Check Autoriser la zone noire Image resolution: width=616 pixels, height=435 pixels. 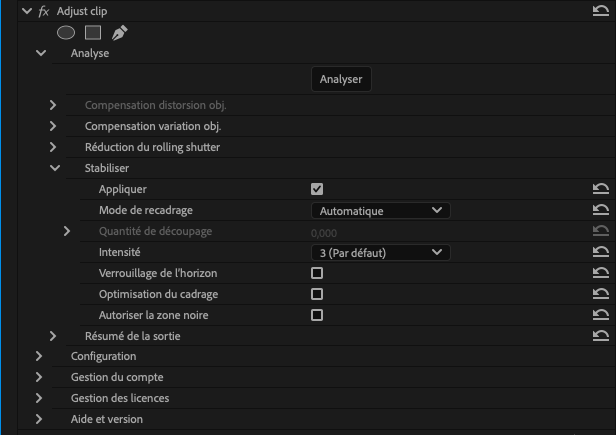[317, 315]
